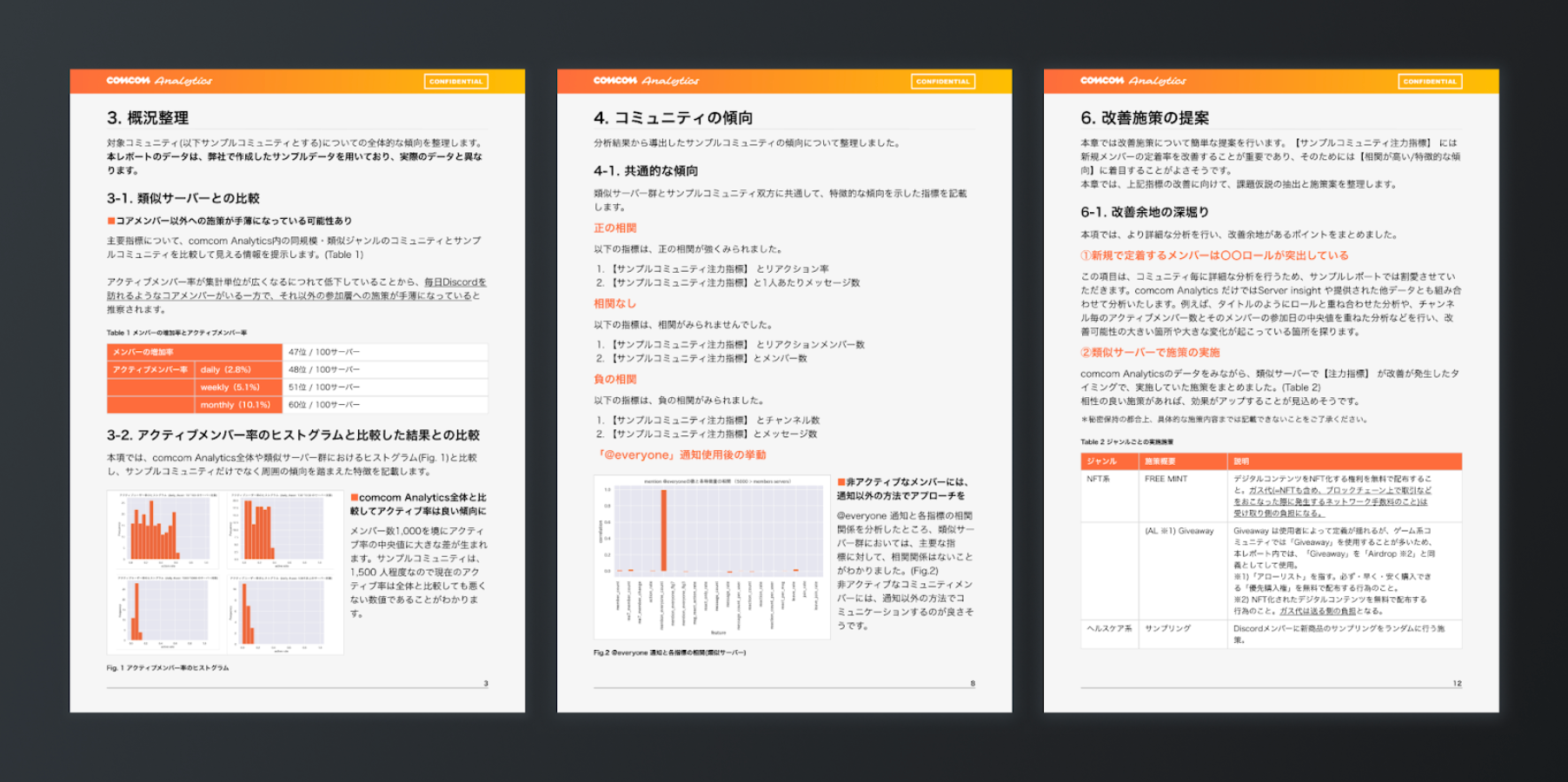Click the 'monthly (10.1%)' table cell
The image size is (1568, 782).
click(x=239, y=405)
